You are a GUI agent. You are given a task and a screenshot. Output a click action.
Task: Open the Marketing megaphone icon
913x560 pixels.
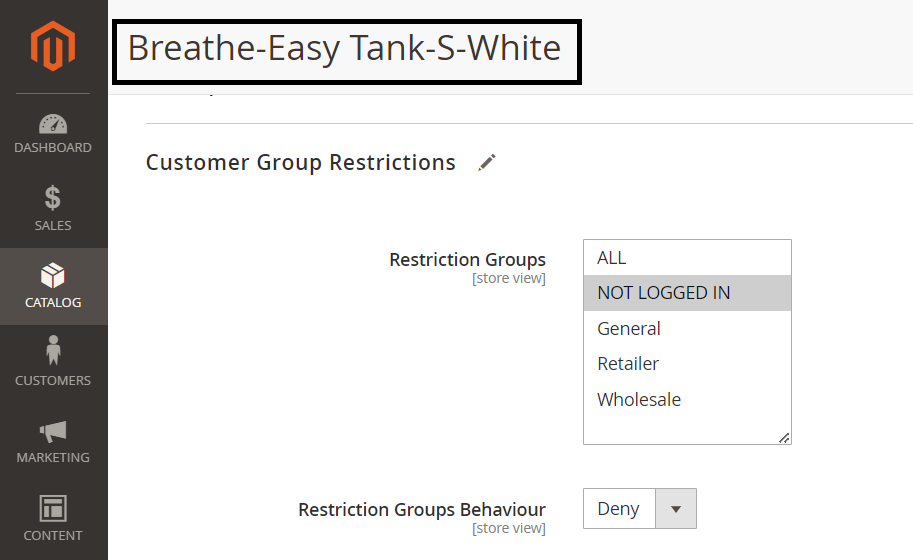53,431
